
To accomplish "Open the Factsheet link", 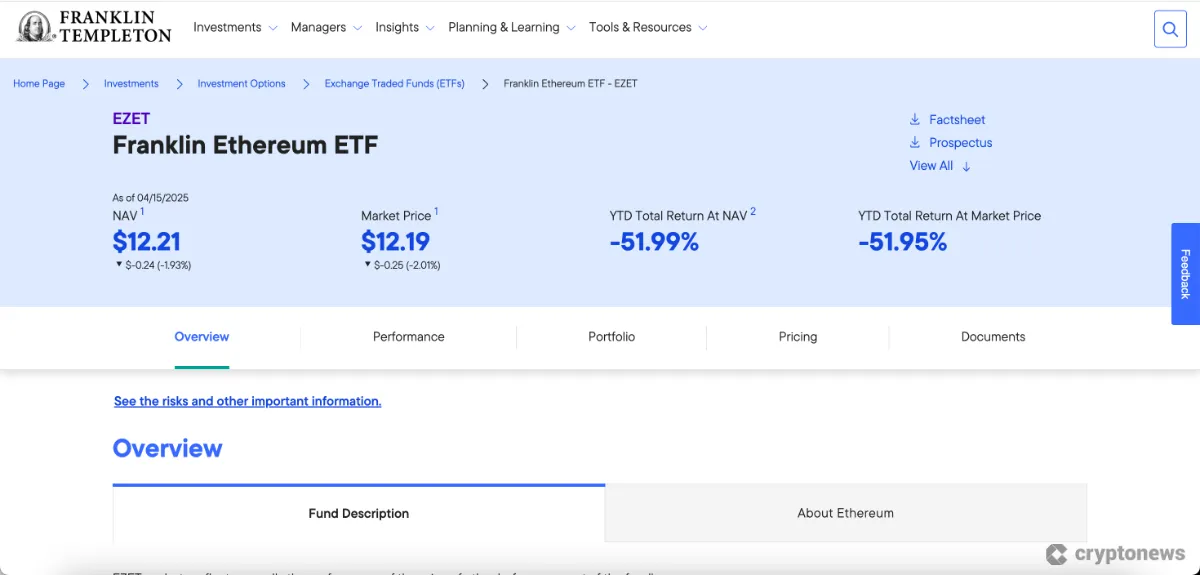I will 957,120.
